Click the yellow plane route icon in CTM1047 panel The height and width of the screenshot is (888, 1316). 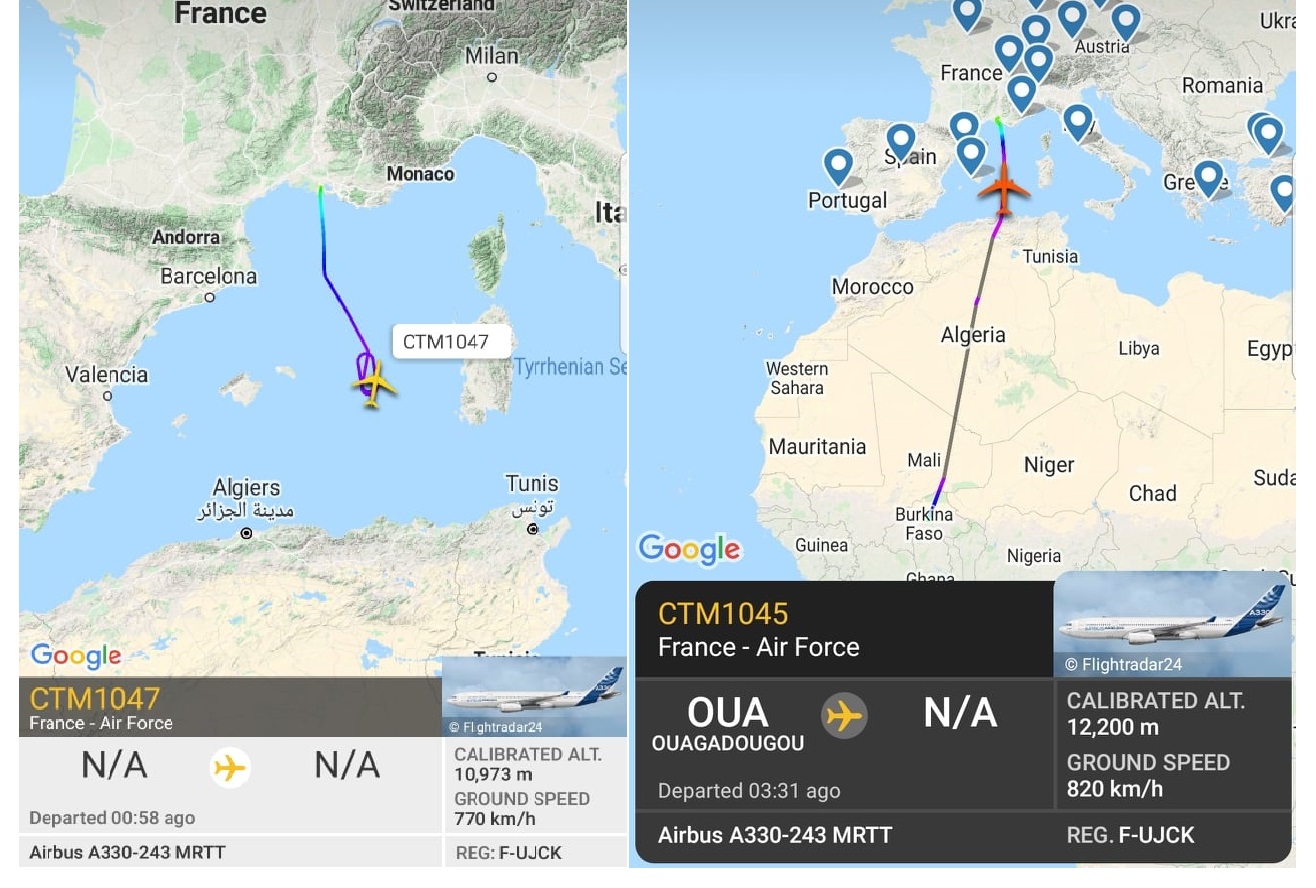coord(230,768)
